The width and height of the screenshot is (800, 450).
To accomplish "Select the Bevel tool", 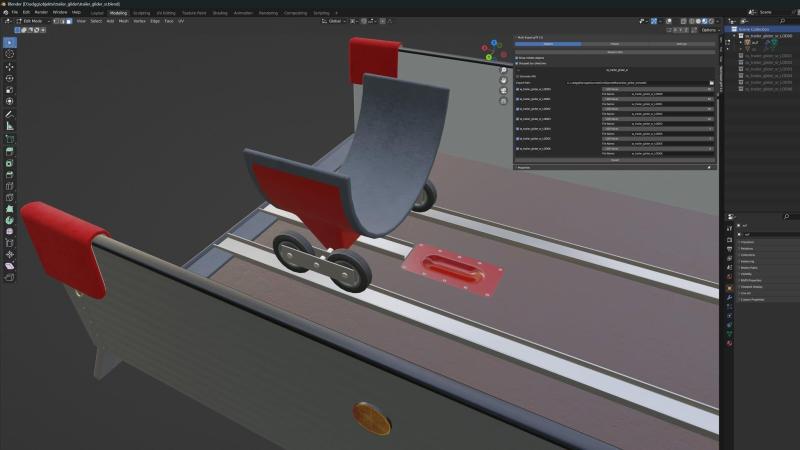I will [x=10, y=174].
